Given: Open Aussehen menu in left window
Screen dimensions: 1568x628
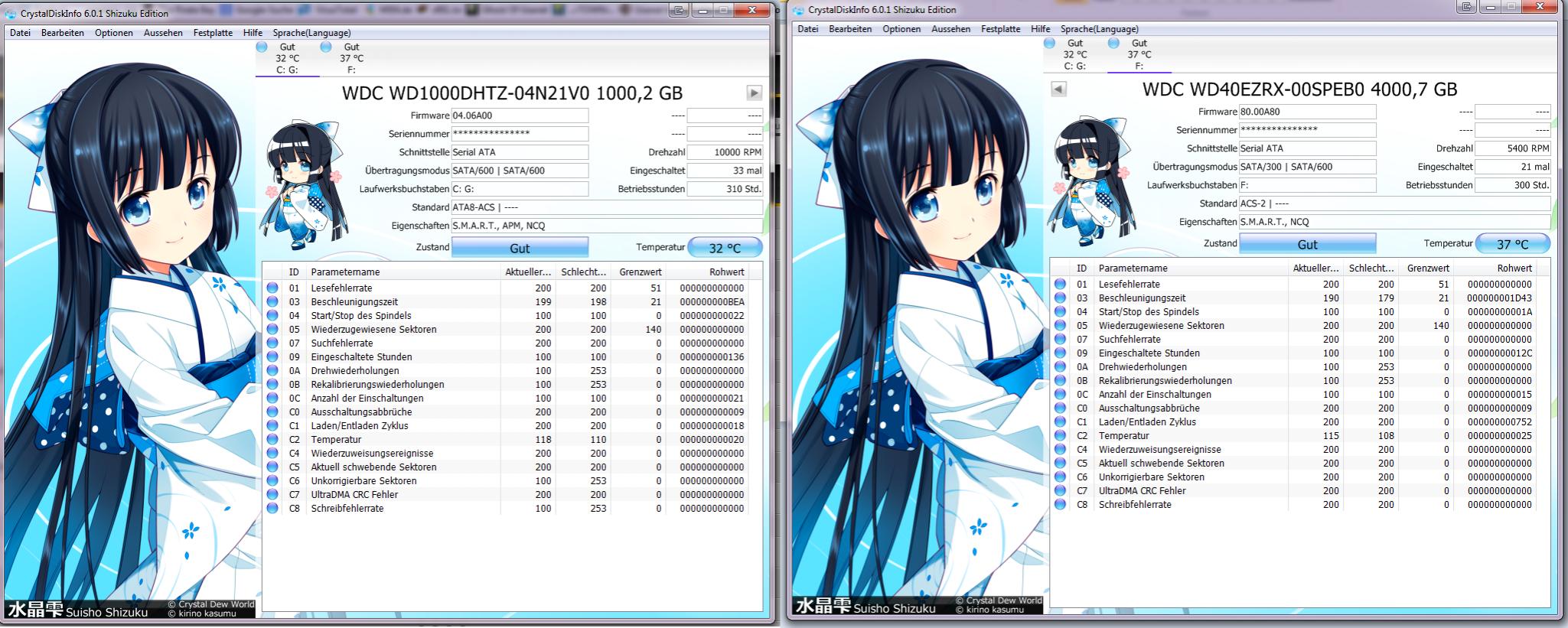Looking at the screenshot, I should tap(163, 33).
